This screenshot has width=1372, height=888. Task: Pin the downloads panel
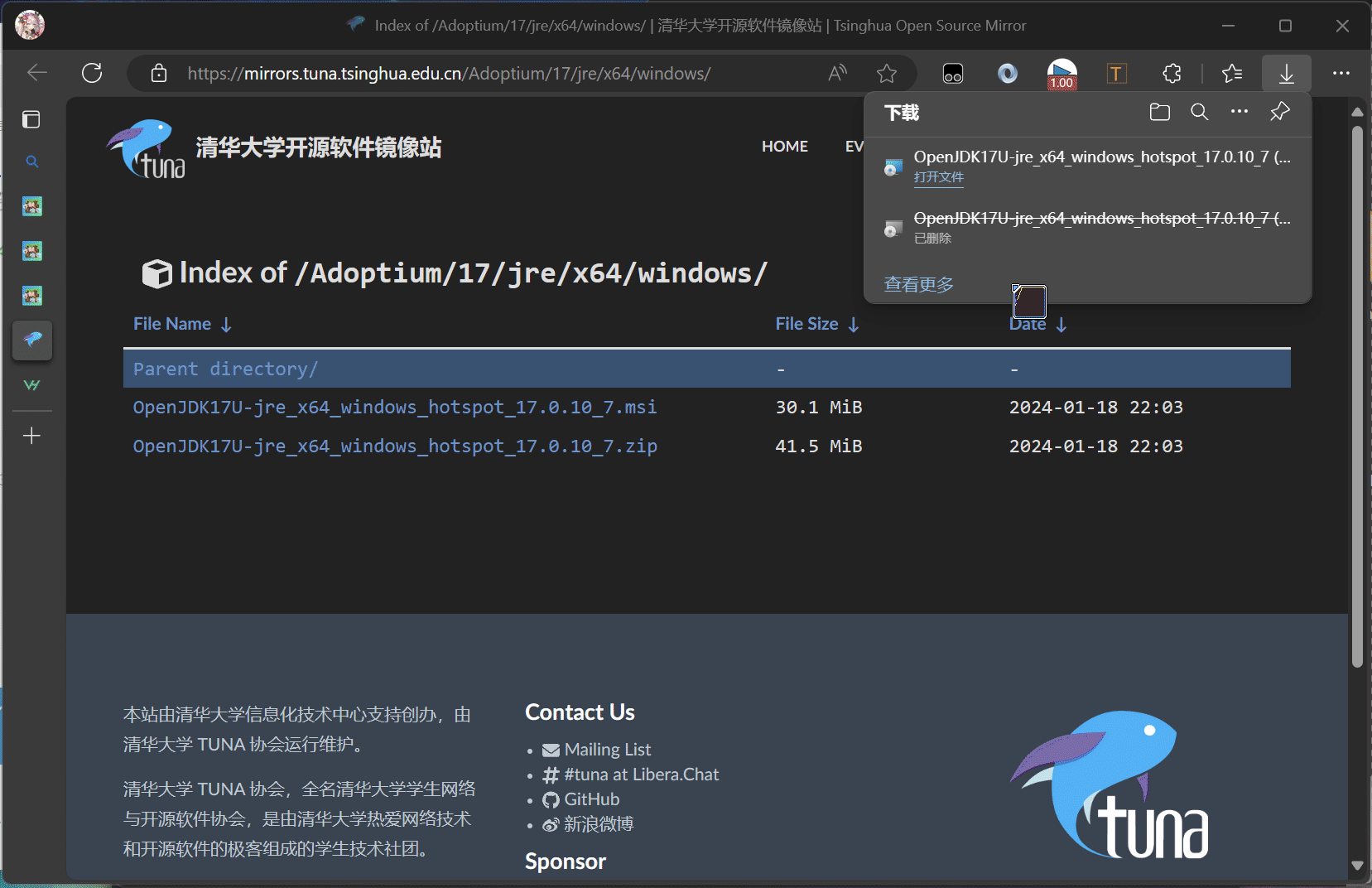coord(1279,112)
